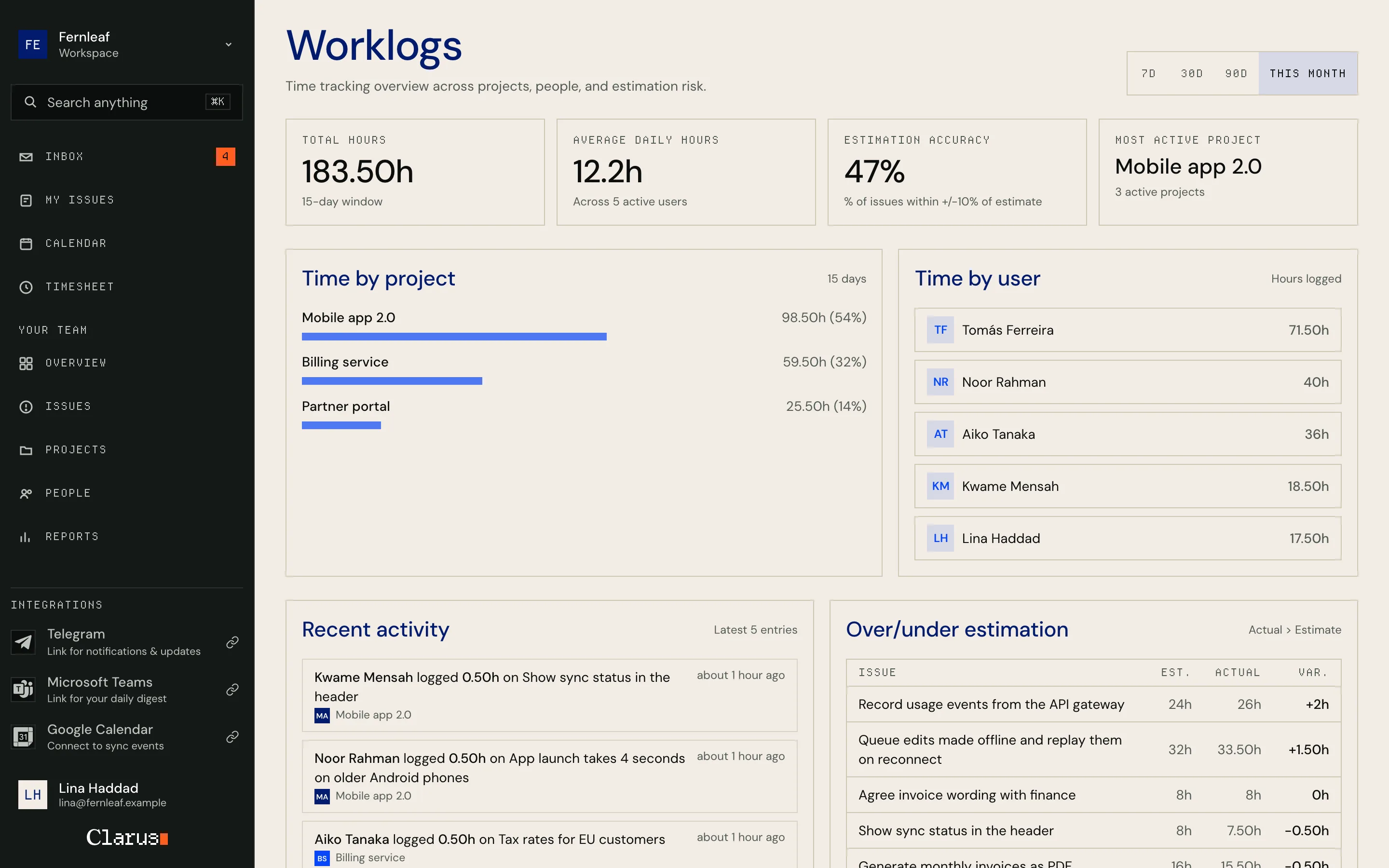Click the TF avatar for Tomás Ferreira
The height and width of the screenshot is (868, 1389).
[940, 330]
